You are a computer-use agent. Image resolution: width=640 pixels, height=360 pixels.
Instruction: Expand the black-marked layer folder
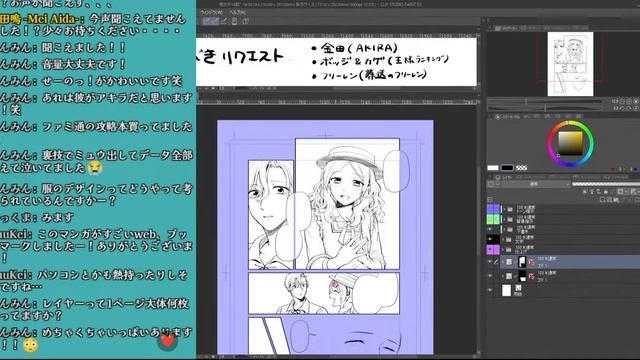[504, 239]
